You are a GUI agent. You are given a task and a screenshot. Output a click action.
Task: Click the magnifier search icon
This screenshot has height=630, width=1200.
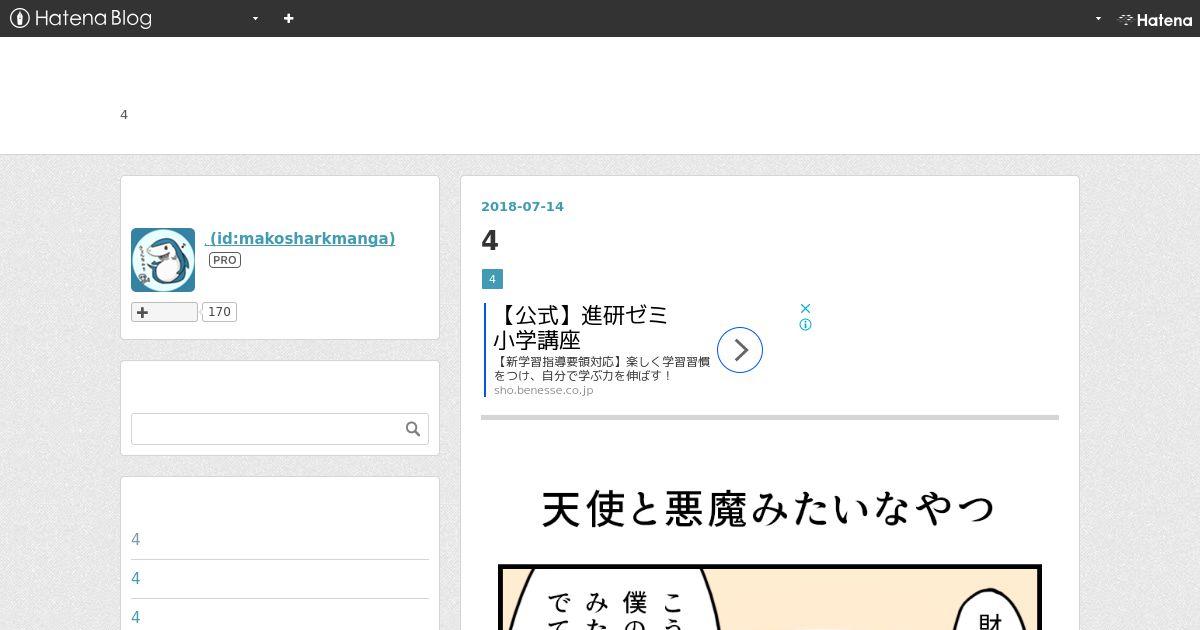click(413, 429)
